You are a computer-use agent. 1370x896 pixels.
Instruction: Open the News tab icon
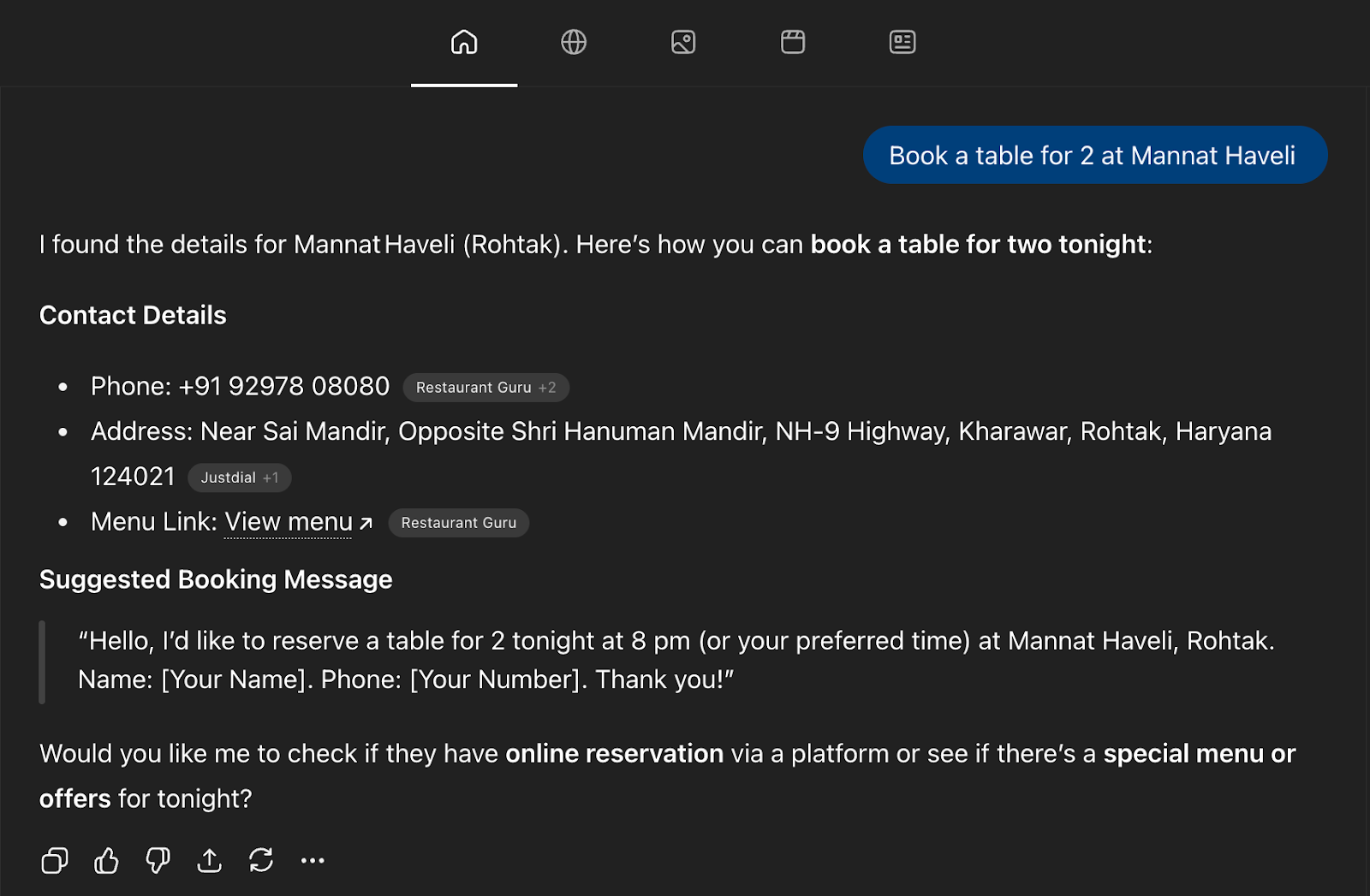[902, 42]
